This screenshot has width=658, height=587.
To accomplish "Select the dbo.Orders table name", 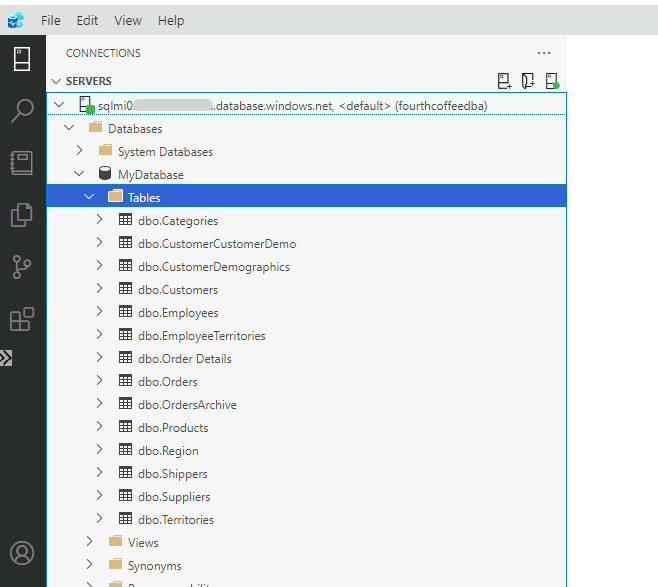I will tap(168, 382).
